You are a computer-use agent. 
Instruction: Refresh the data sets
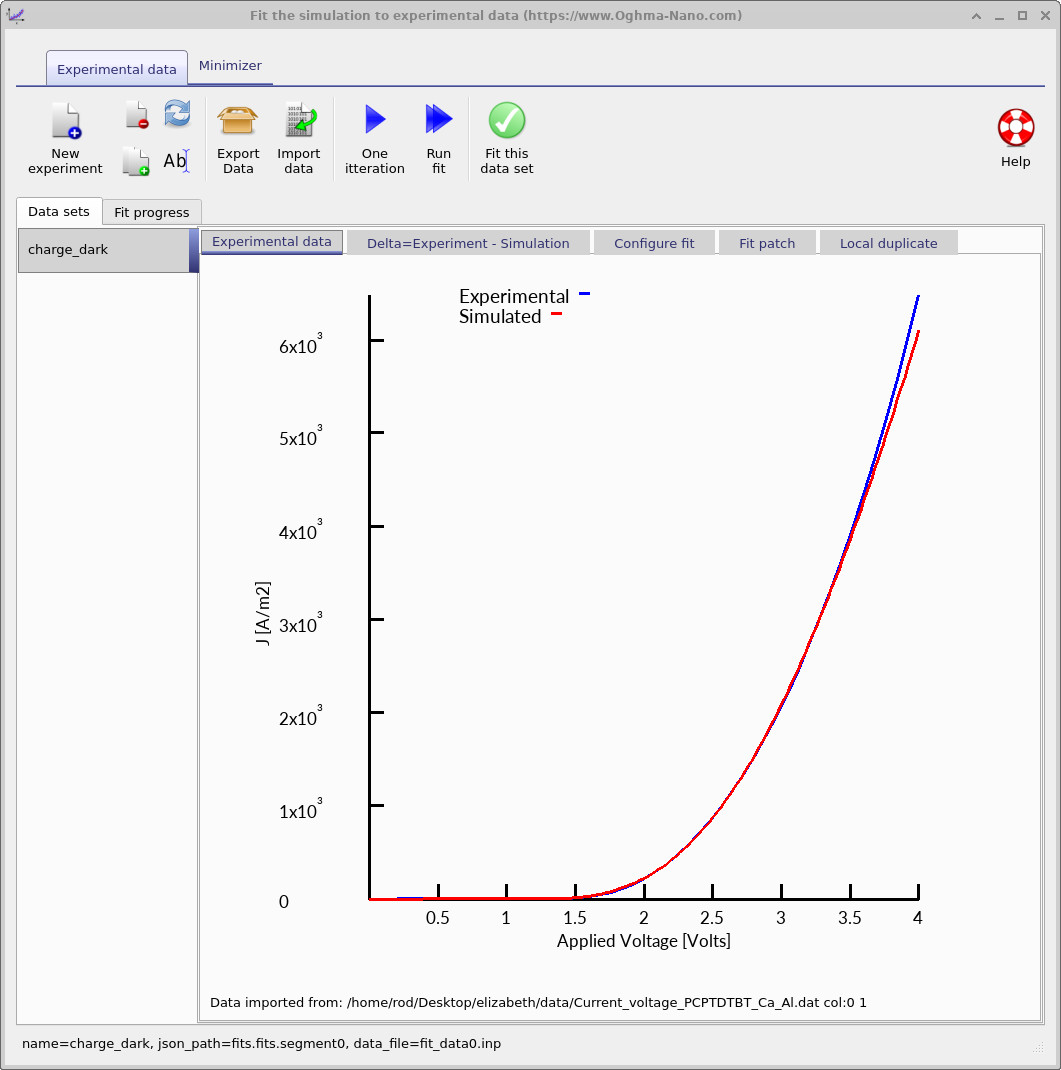pos(177,114)
